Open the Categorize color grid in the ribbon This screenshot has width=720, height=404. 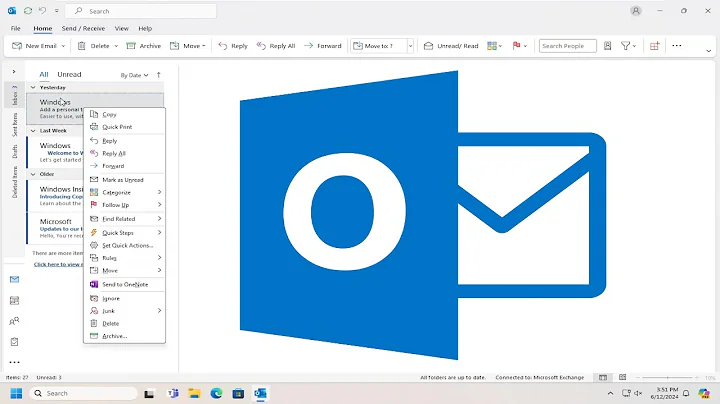(x=492, y=46)
